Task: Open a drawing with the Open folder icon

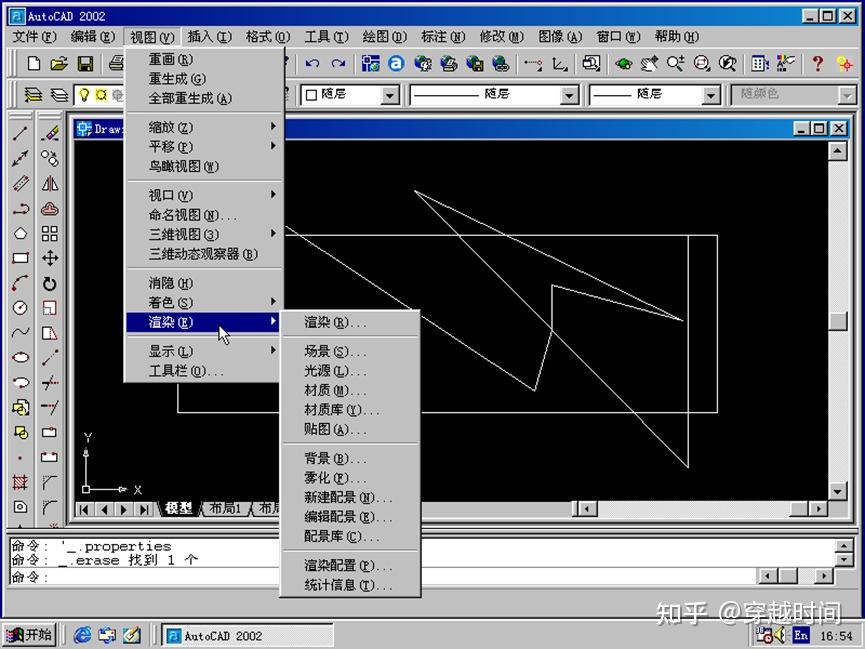Action: click(x=60, y=62)
